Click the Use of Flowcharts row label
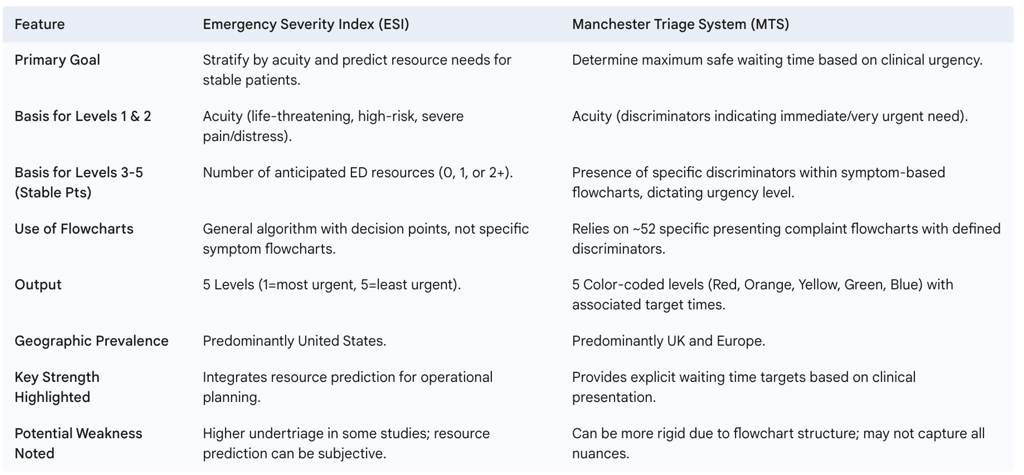This screenshot has height=475, width=1024. 74,229
